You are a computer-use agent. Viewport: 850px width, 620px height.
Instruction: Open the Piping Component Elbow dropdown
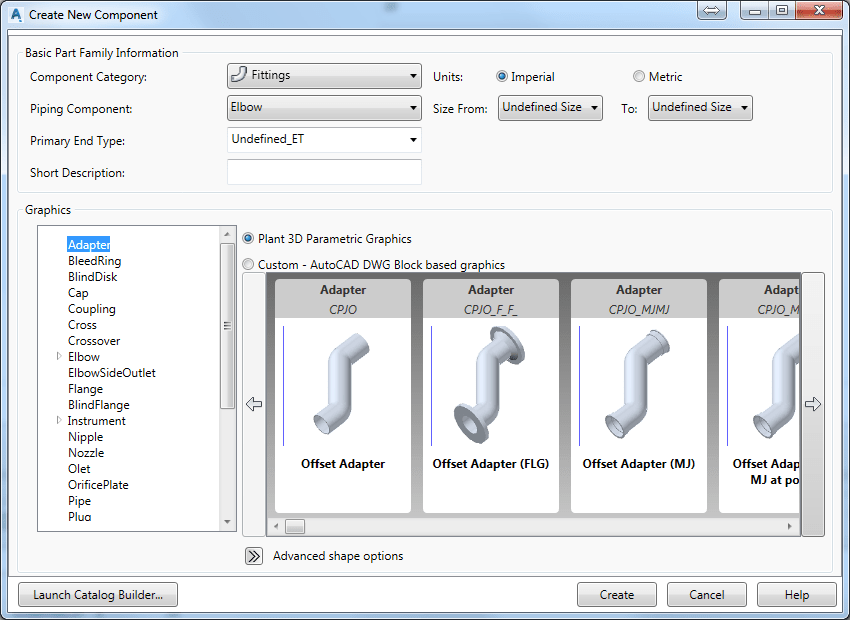[x=324, y=108]
